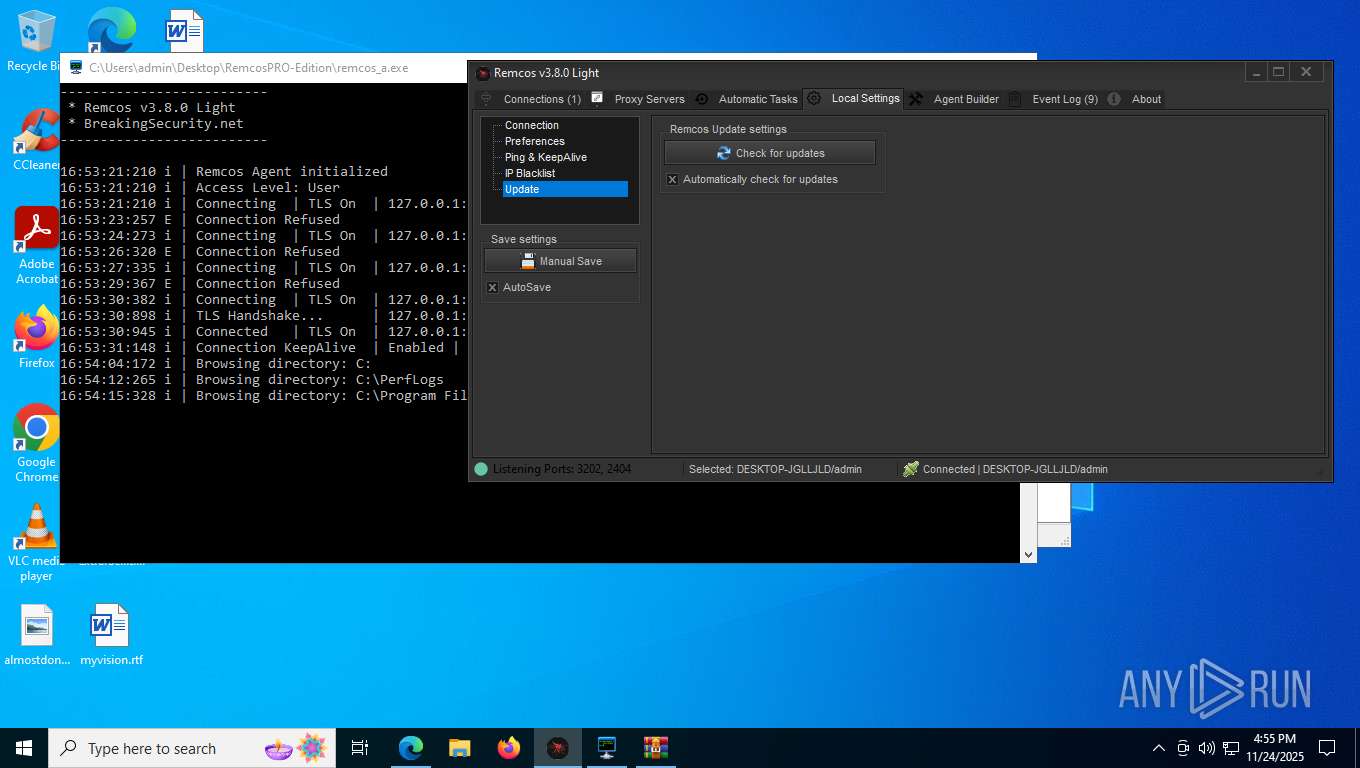The width and height of the screenshot is (1360, 768).
Task: Open the VLC media player shortcut
Action: click(x=36, y=543)
